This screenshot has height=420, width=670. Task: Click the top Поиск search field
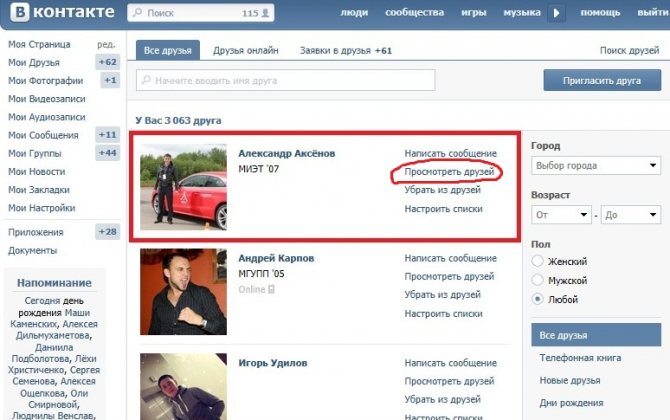pyautogui.click(x=201, y=13)
